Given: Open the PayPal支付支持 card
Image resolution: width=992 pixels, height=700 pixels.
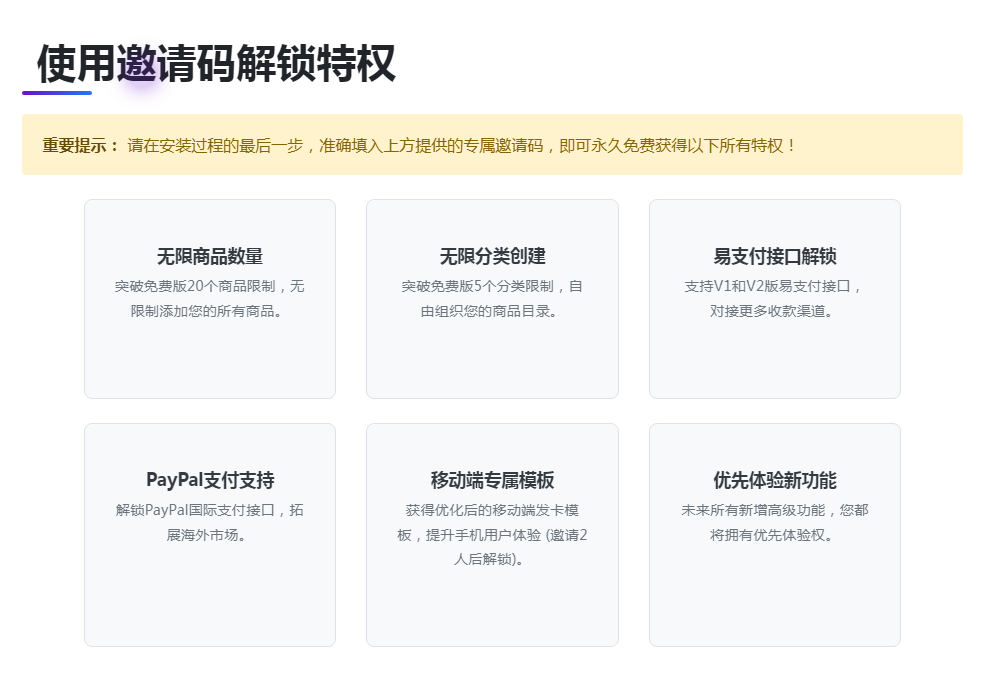Looking at the screenshot, I should [x=209, y=533].
